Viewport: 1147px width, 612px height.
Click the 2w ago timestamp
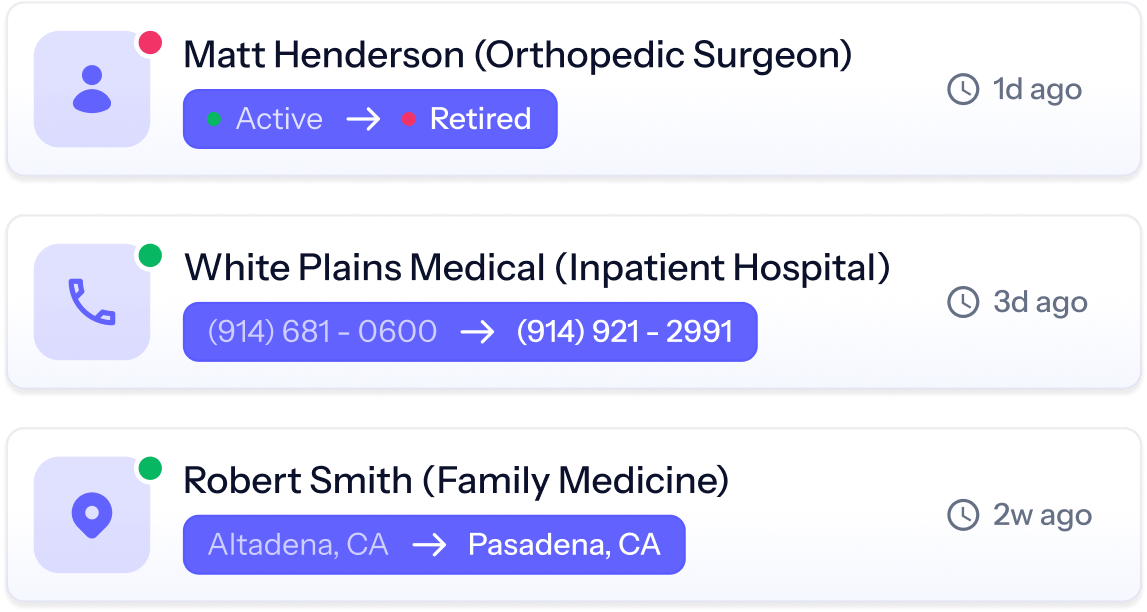pos(1042,515)
